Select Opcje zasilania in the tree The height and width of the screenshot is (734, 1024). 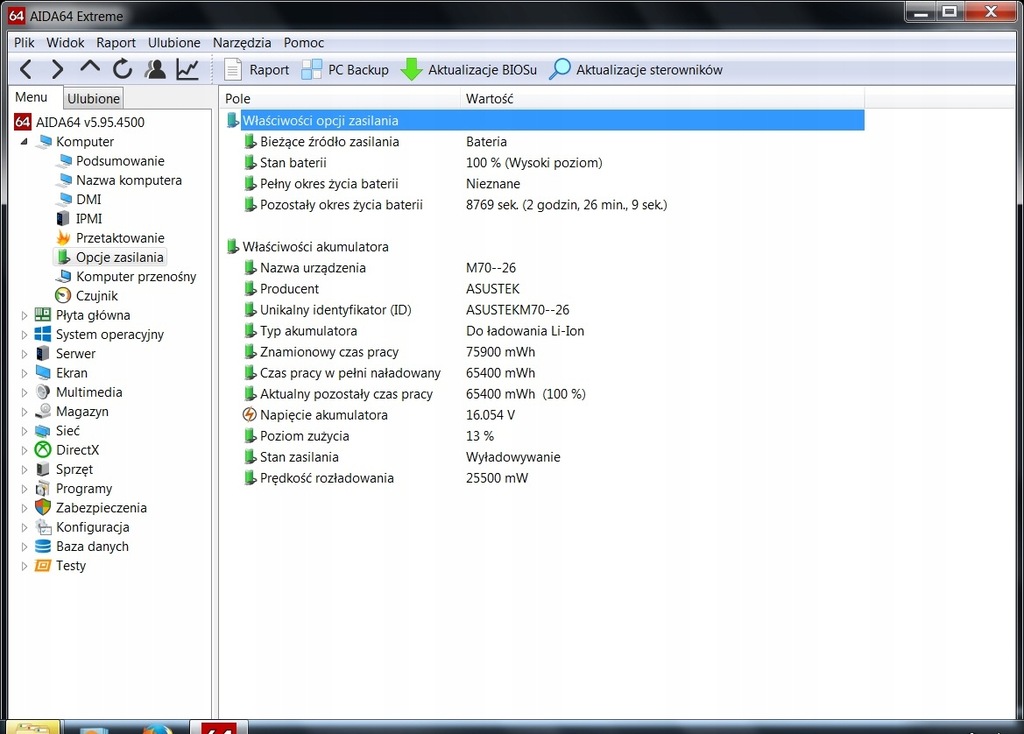tap(120, 257)
